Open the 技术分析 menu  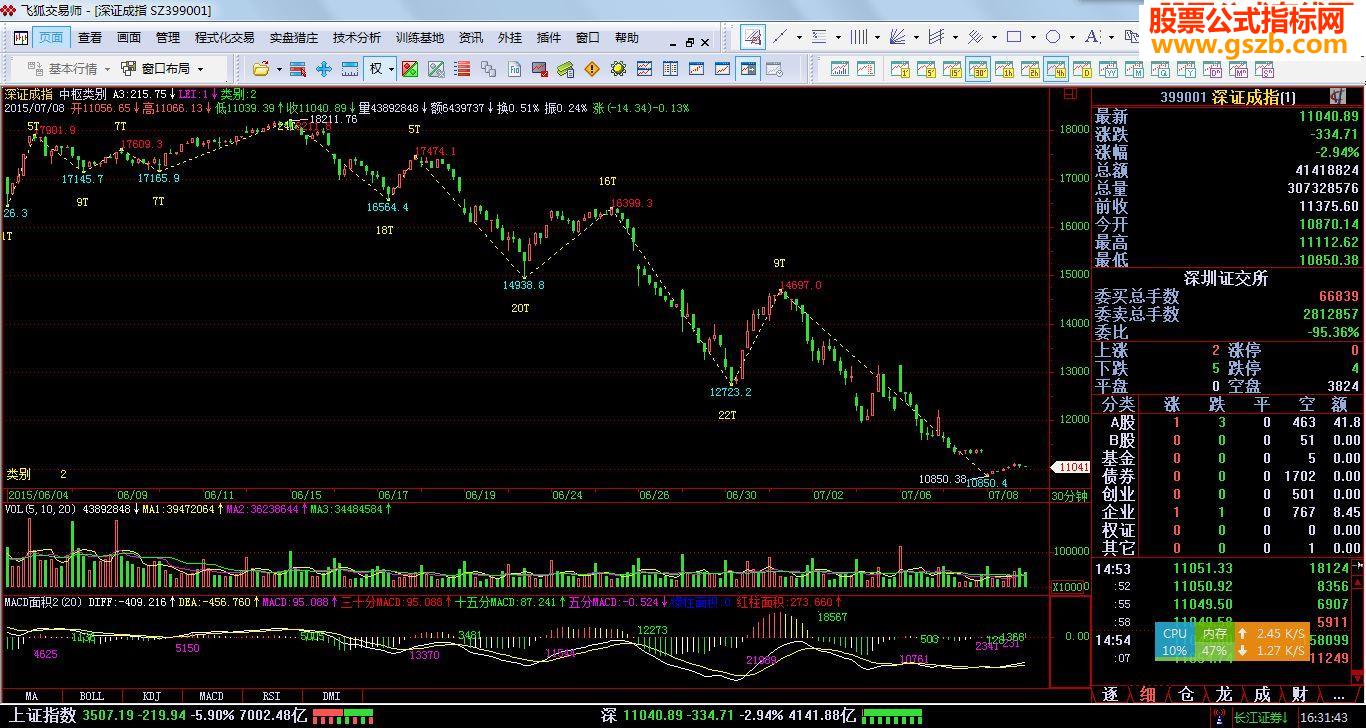pos(357,38)
